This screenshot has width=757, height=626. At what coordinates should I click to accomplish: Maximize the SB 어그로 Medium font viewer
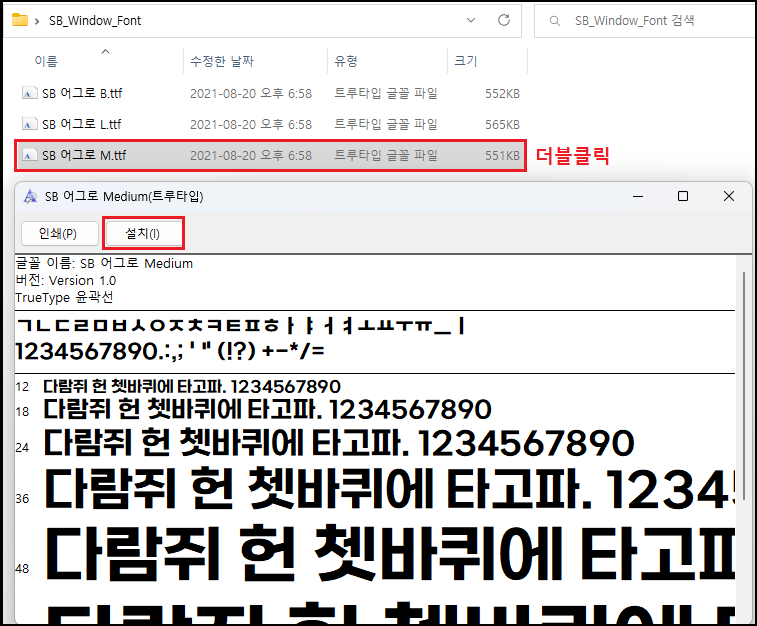click(x=683, y=196)
